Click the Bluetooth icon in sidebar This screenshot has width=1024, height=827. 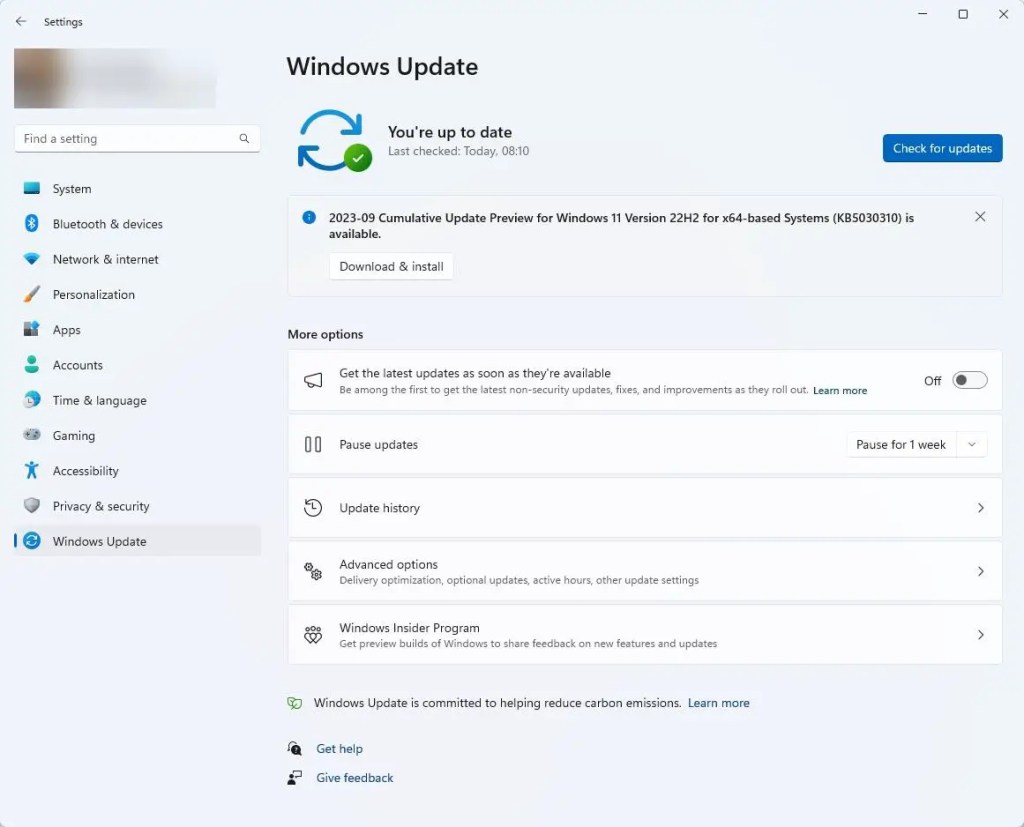[31, 224]
